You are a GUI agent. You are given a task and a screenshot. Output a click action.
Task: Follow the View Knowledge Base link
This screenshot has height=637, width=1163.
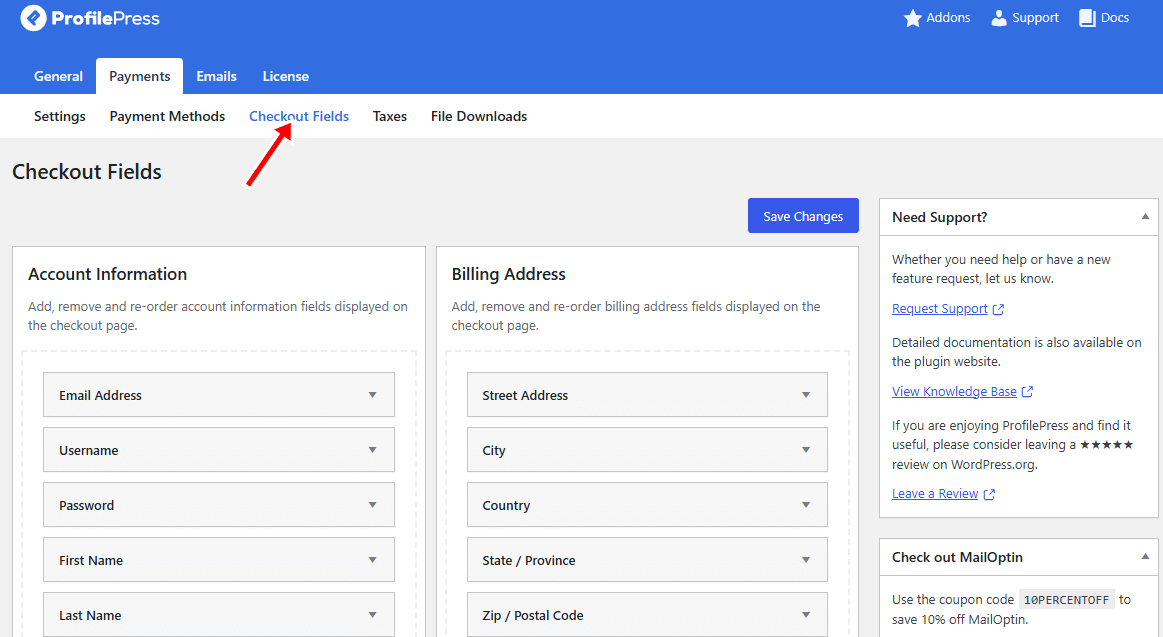pyautogui.click(x=954, y=392)
